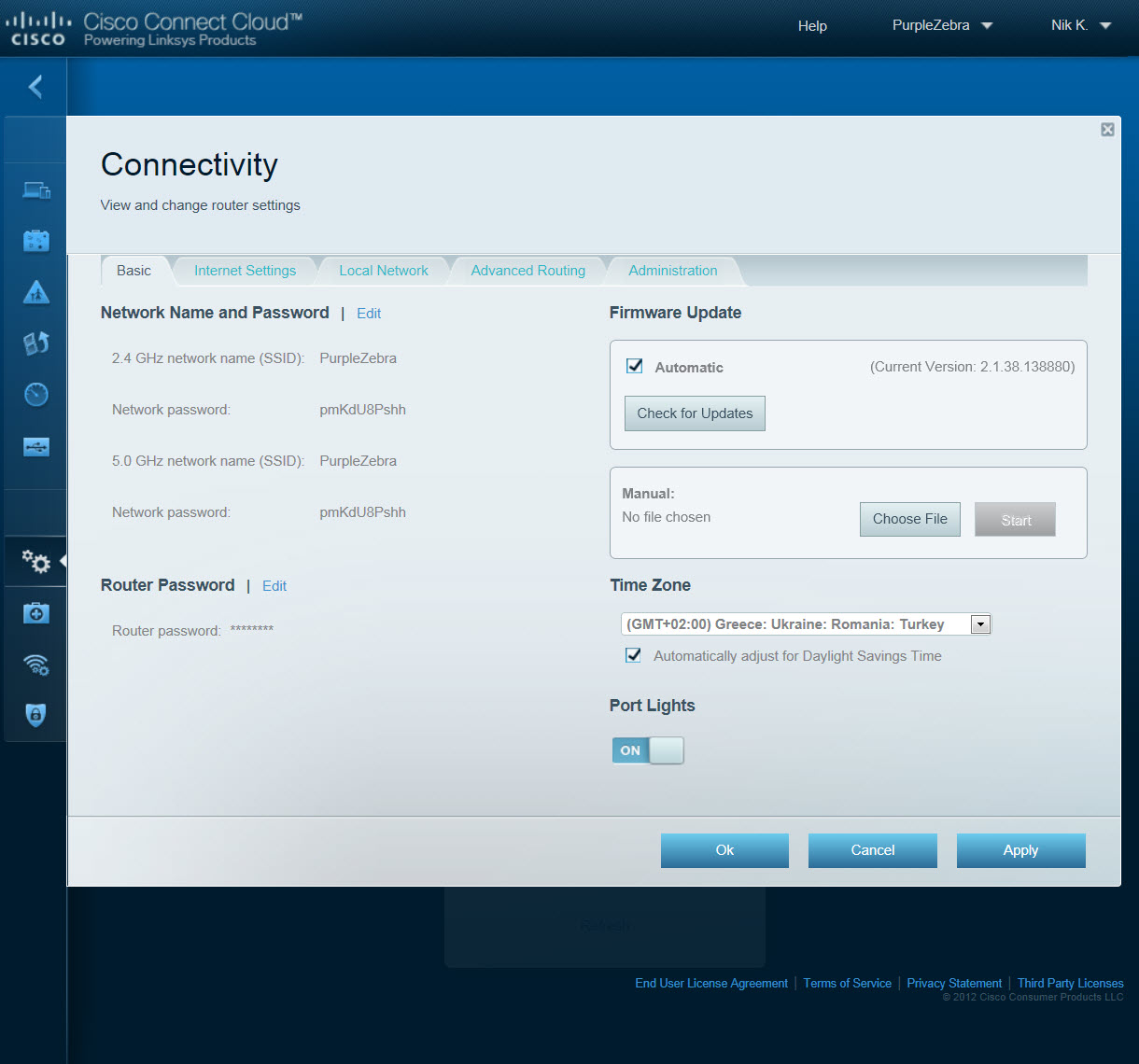Screen dimensions: 1139x1064
Task: Switch to the Internet Settings tab
Action: (245, 271)
